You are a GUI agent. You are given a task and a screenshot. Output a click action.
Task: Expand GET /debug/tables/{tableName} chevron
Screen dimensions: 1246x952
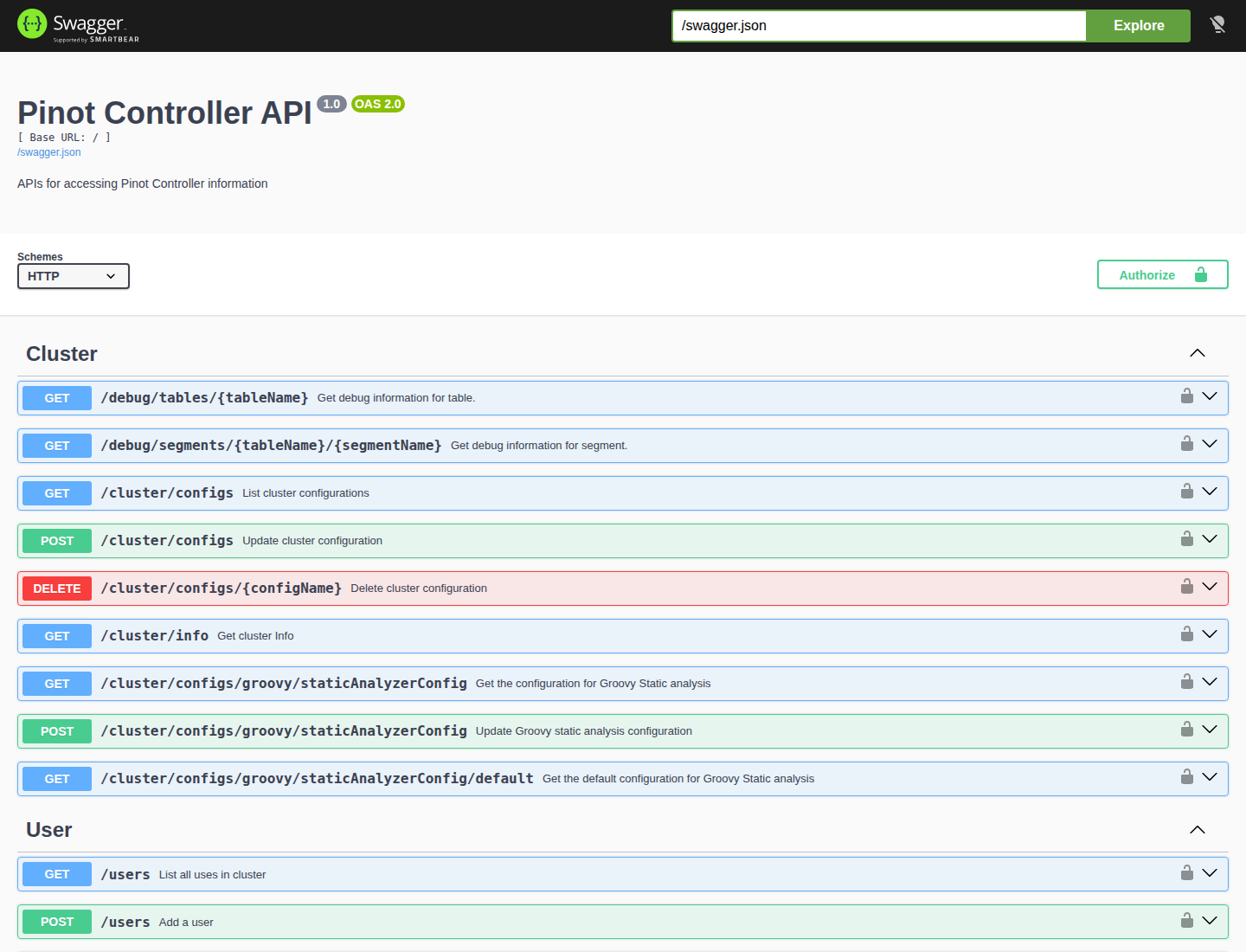point(1210,396)
